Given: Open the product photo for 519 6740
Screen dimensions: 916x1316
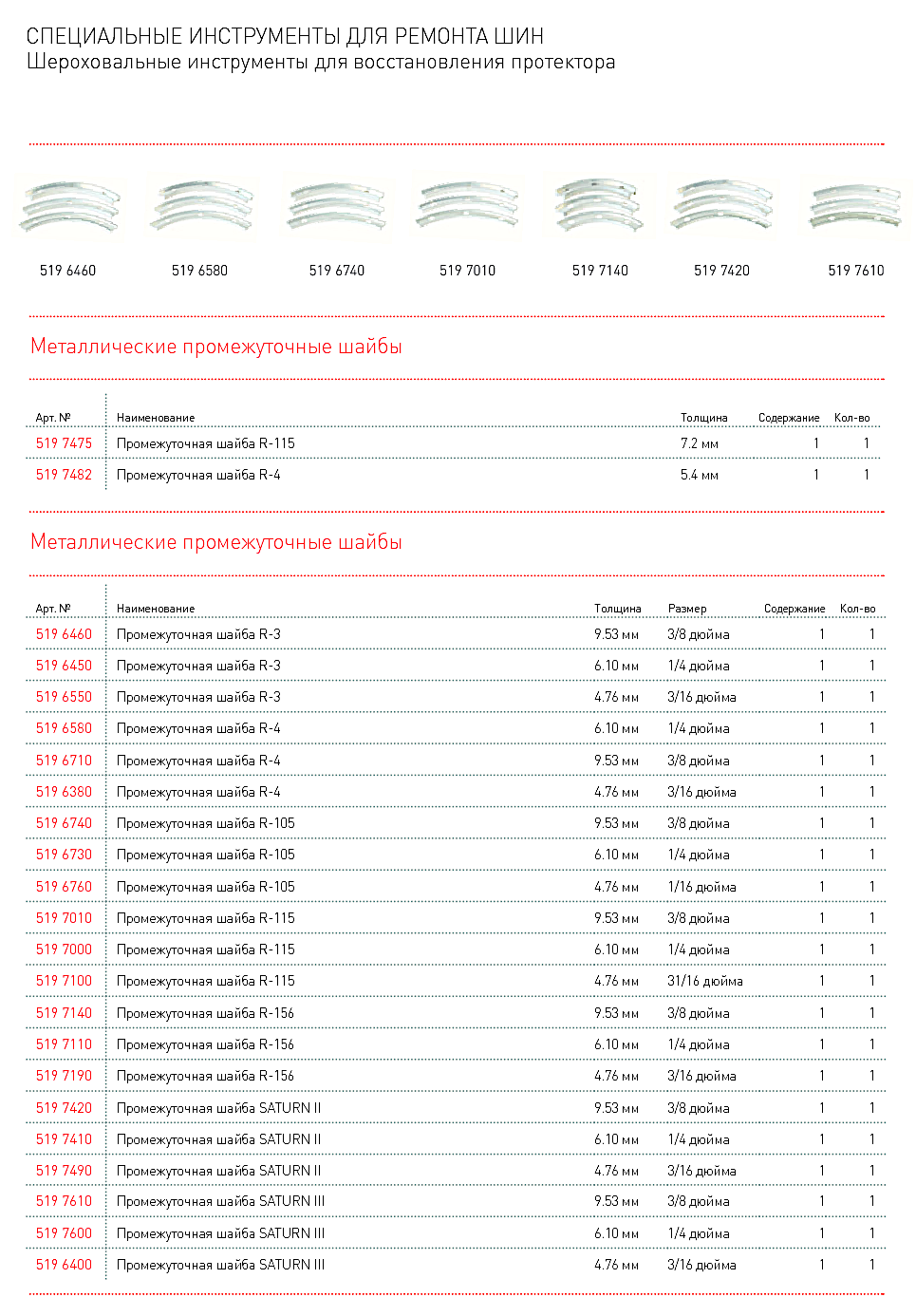Looking at the screenshot, I should tap(337, 207).
